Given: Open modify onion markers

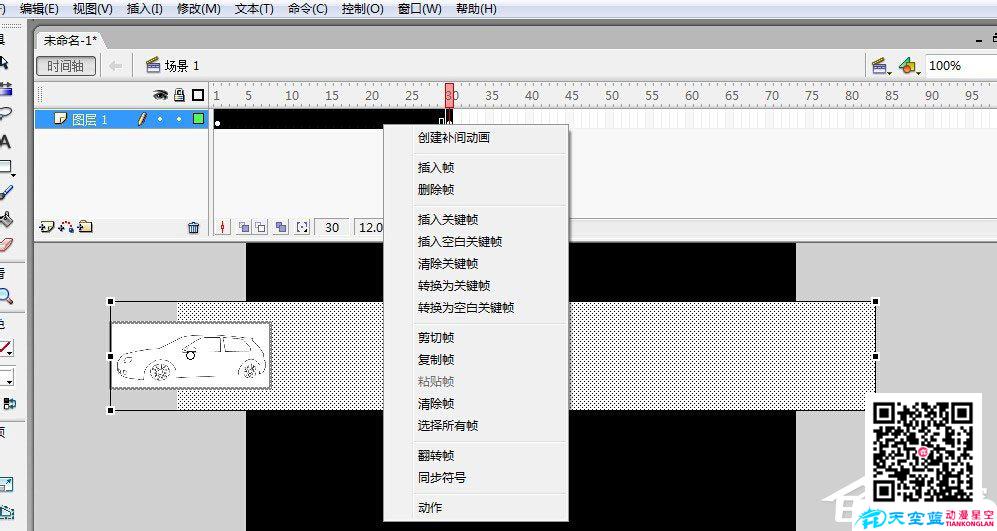Looking at the screenshot, I should point(303,227).
